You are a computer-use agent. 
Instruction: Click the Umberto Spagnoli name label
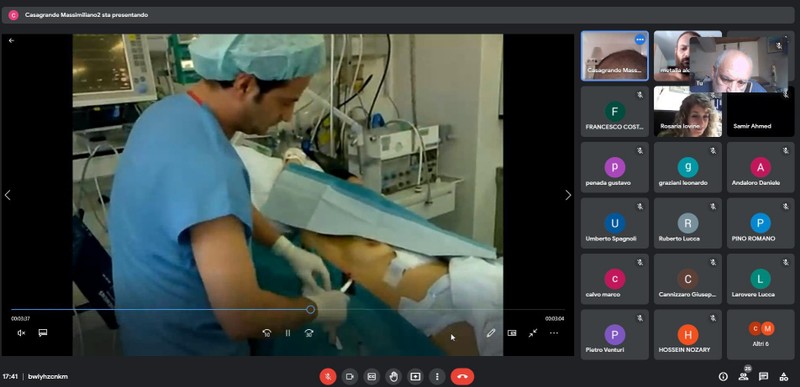[x=610, y=239]
